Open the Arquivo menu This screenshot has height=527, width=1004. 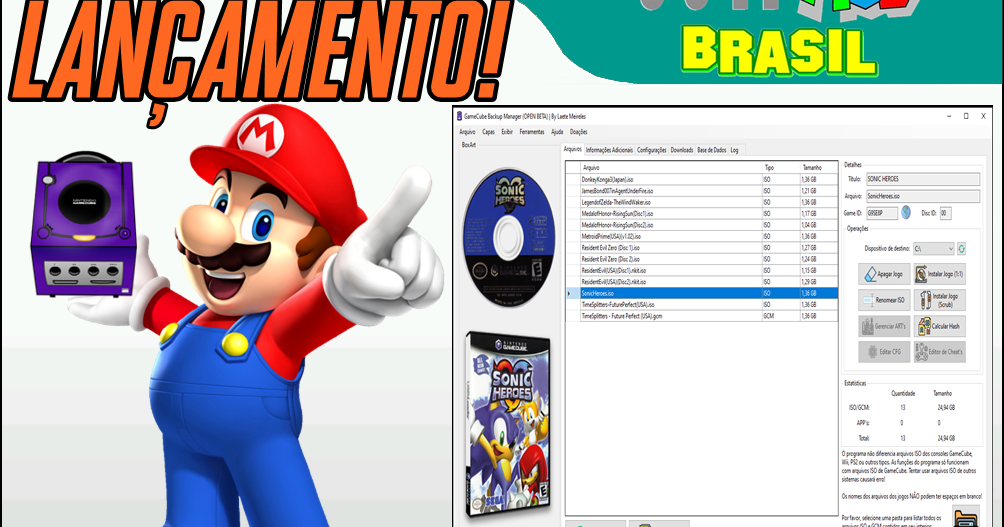[467, 132]
